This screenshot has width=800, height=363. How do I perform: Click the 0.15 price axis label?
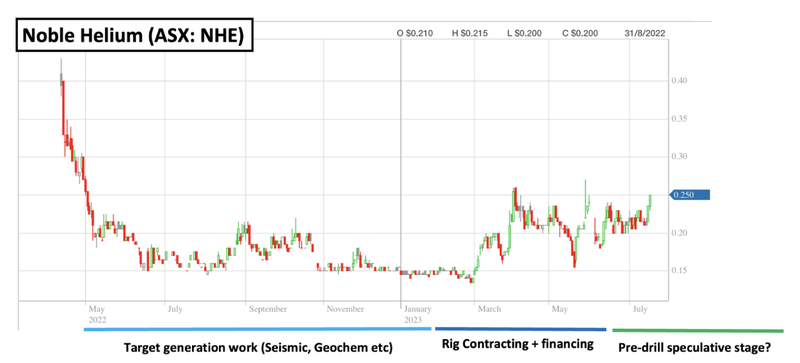pos(680,271)
